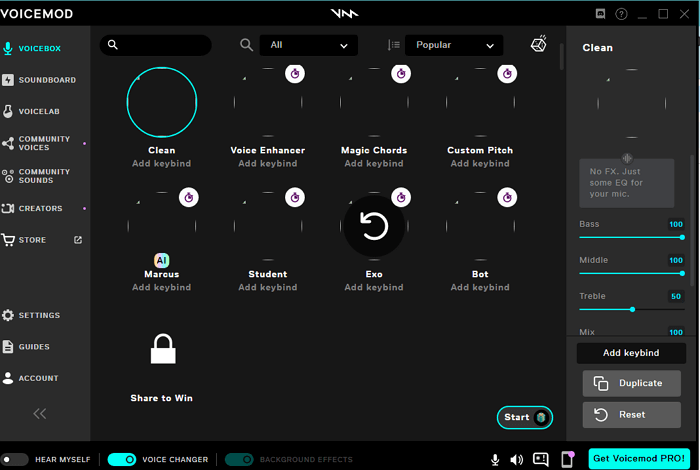Viewport: 700px width, 470px height.
Task: Select the Clean voice circle
Action: [162, 102]
